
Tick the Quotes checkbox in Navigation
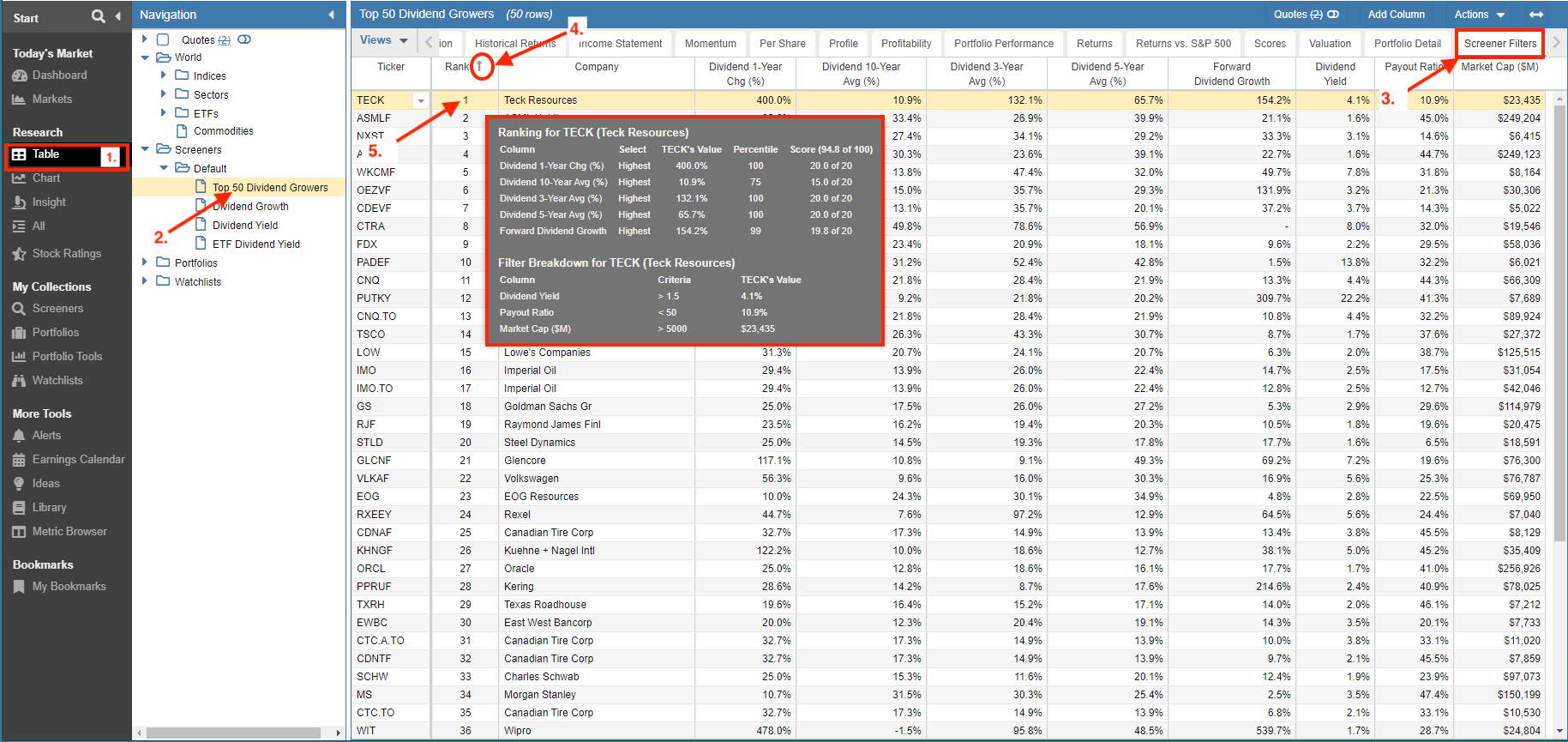(163, 39)
